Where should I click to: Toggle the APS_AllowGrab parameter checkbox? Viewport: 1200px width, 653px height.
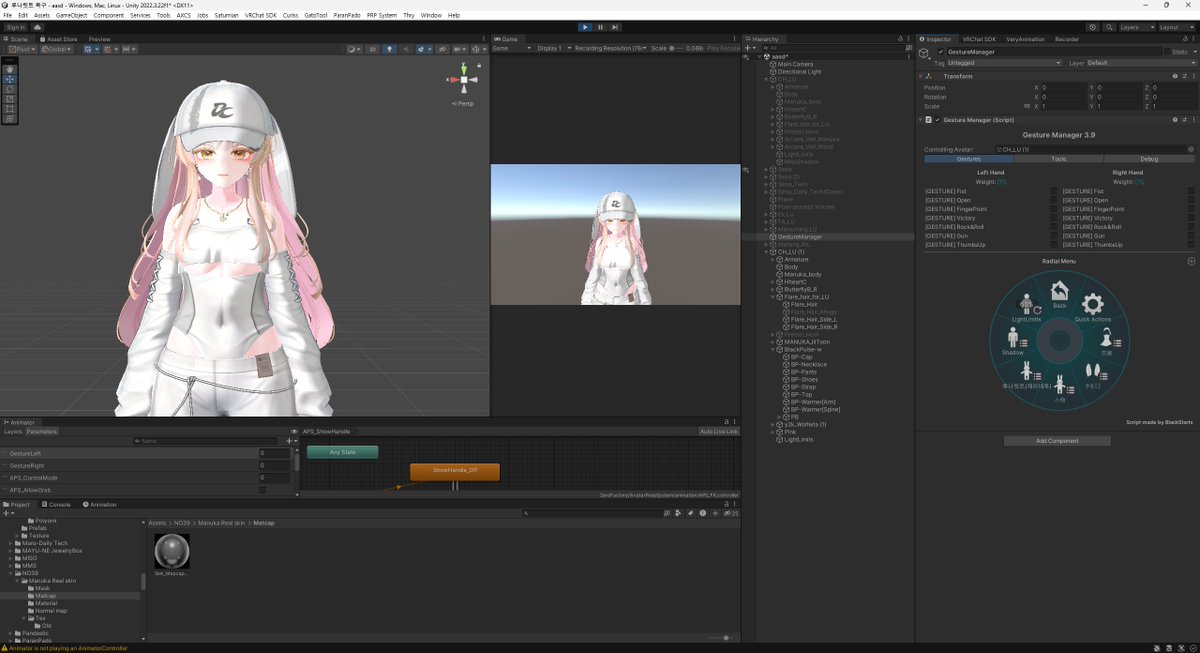pos(262,490)
